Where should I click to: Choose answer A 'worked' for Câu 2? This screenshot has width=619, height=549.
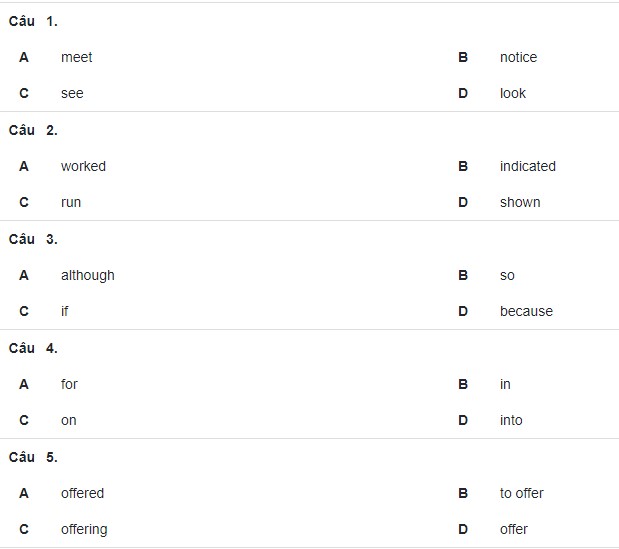pyautogui.click(x=83, y=167)
